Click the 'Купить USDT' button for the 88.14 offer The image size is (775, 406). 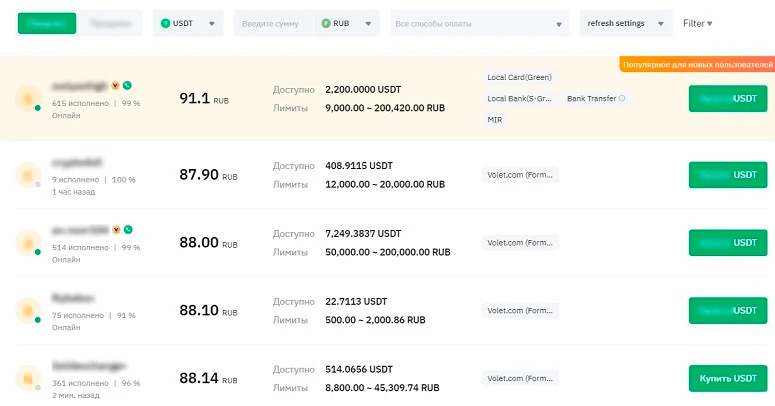point(727,378)
